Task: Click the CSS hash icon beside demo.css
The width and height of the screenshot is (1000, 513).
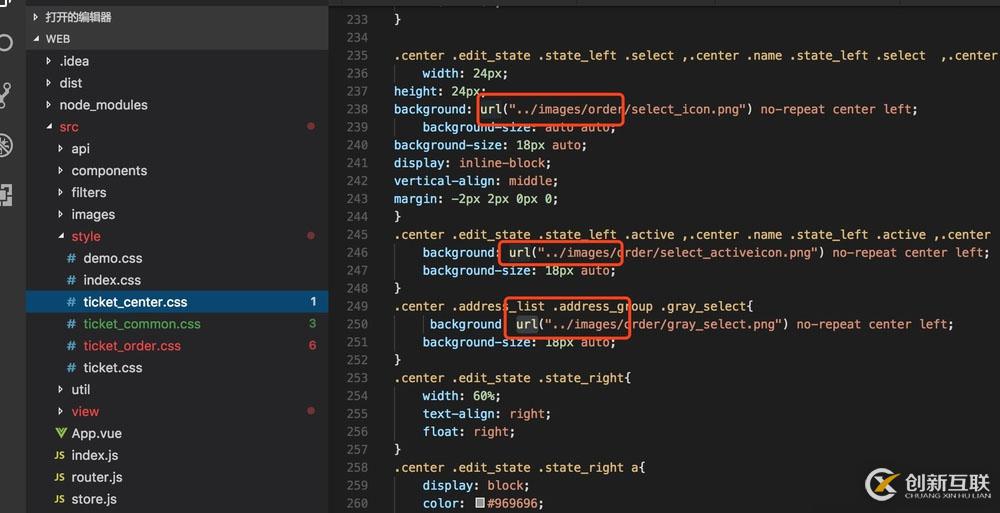Action: (71, 258)
